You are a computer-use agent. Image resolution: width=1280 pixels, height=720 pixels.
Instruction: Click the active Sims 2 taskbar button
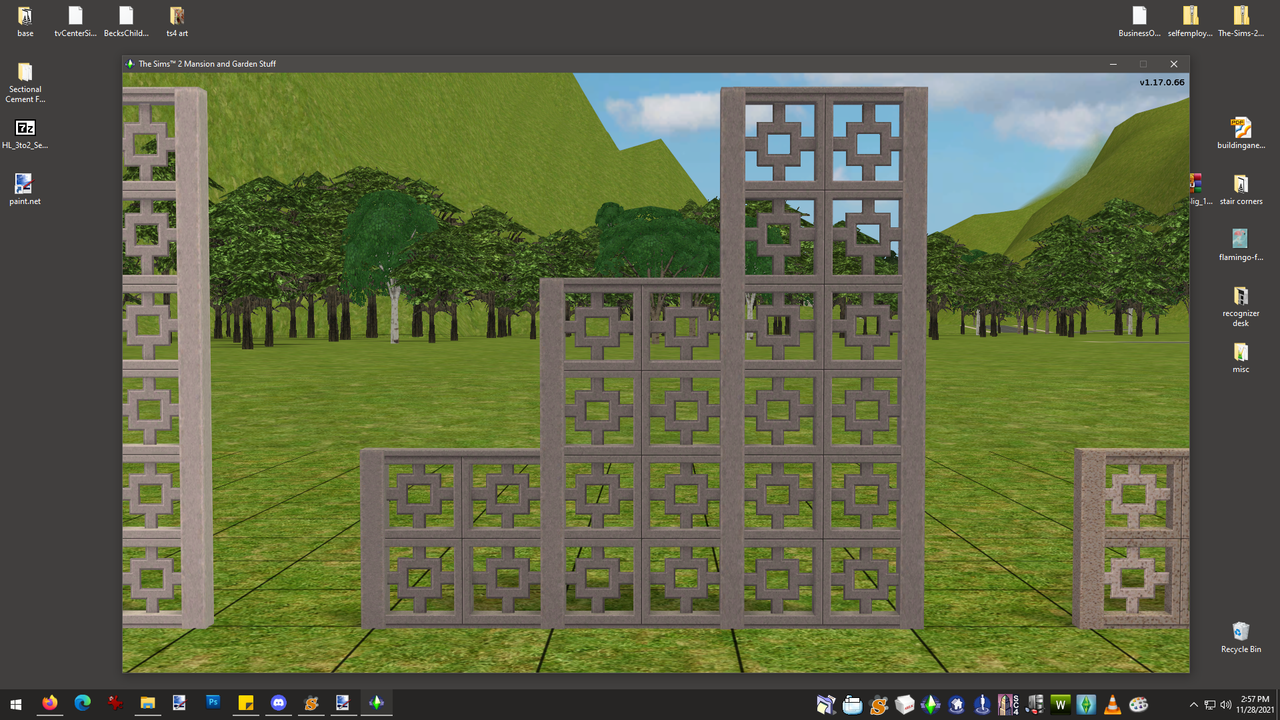(x=376, y=704)
